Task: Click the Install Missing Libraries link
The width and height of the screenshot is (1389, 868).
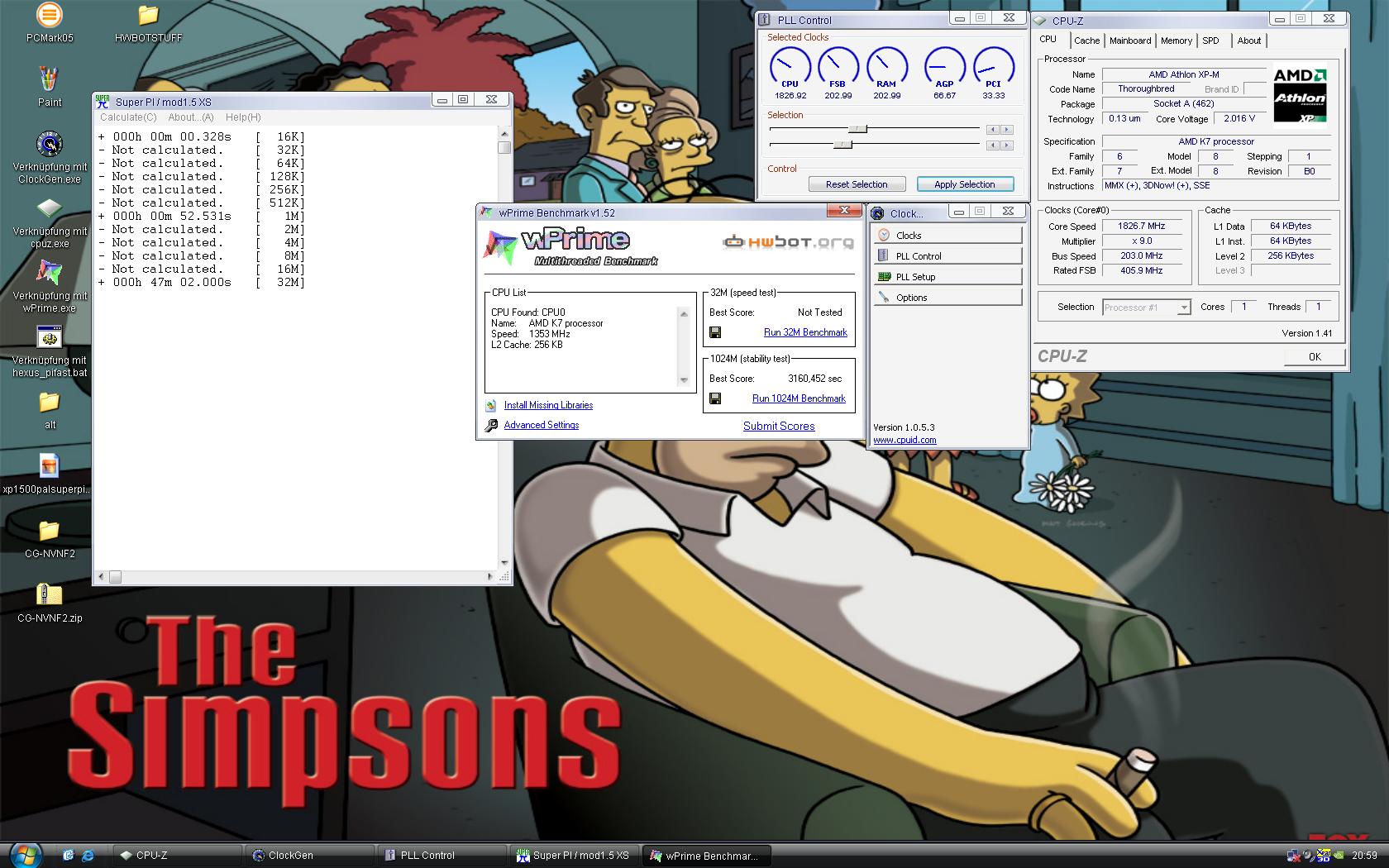Action: [x=548, y=405]
